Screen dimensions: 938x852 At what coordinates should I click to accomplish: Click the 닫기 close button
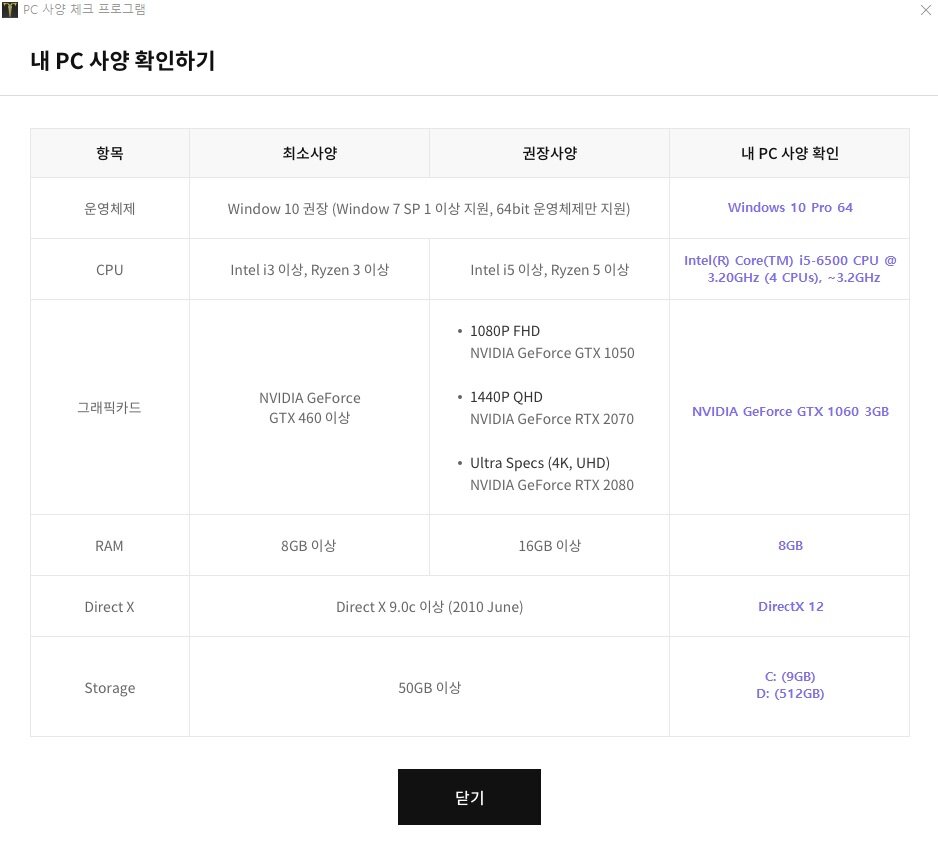pyautogui.click(x=469, y=796)
